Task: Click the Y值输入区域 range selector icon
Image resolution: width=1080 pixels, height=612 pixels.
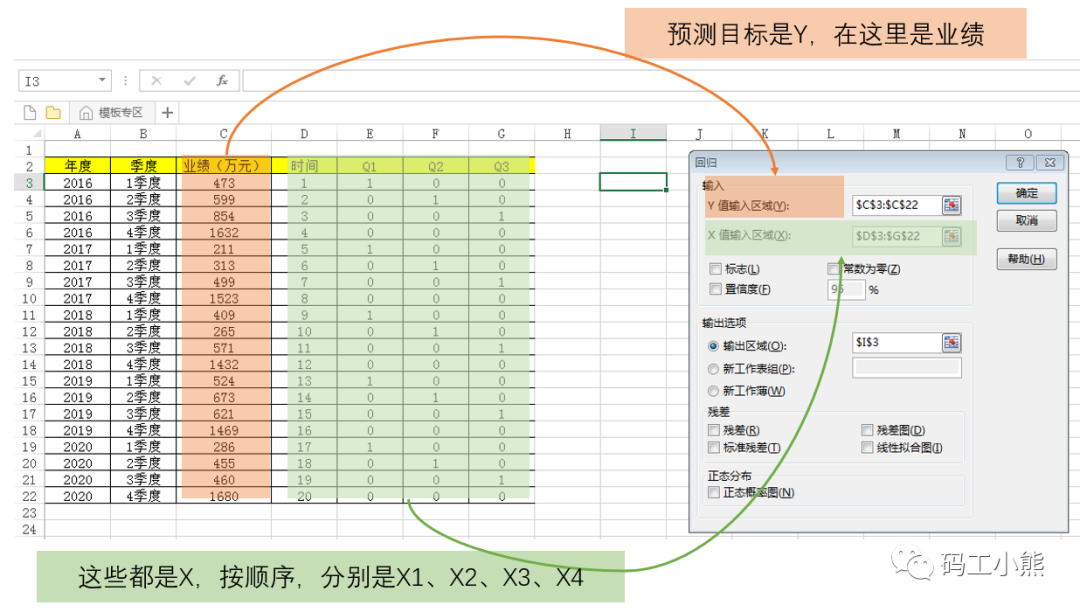Action: tap(952, 204)
